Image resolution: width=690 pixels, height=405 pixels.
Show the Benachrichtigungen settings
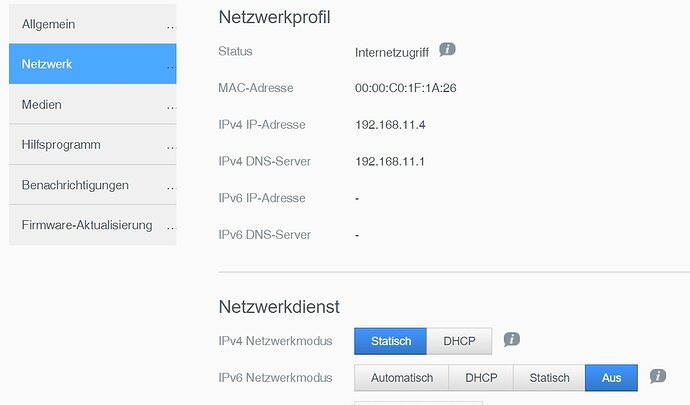(92, 185)
